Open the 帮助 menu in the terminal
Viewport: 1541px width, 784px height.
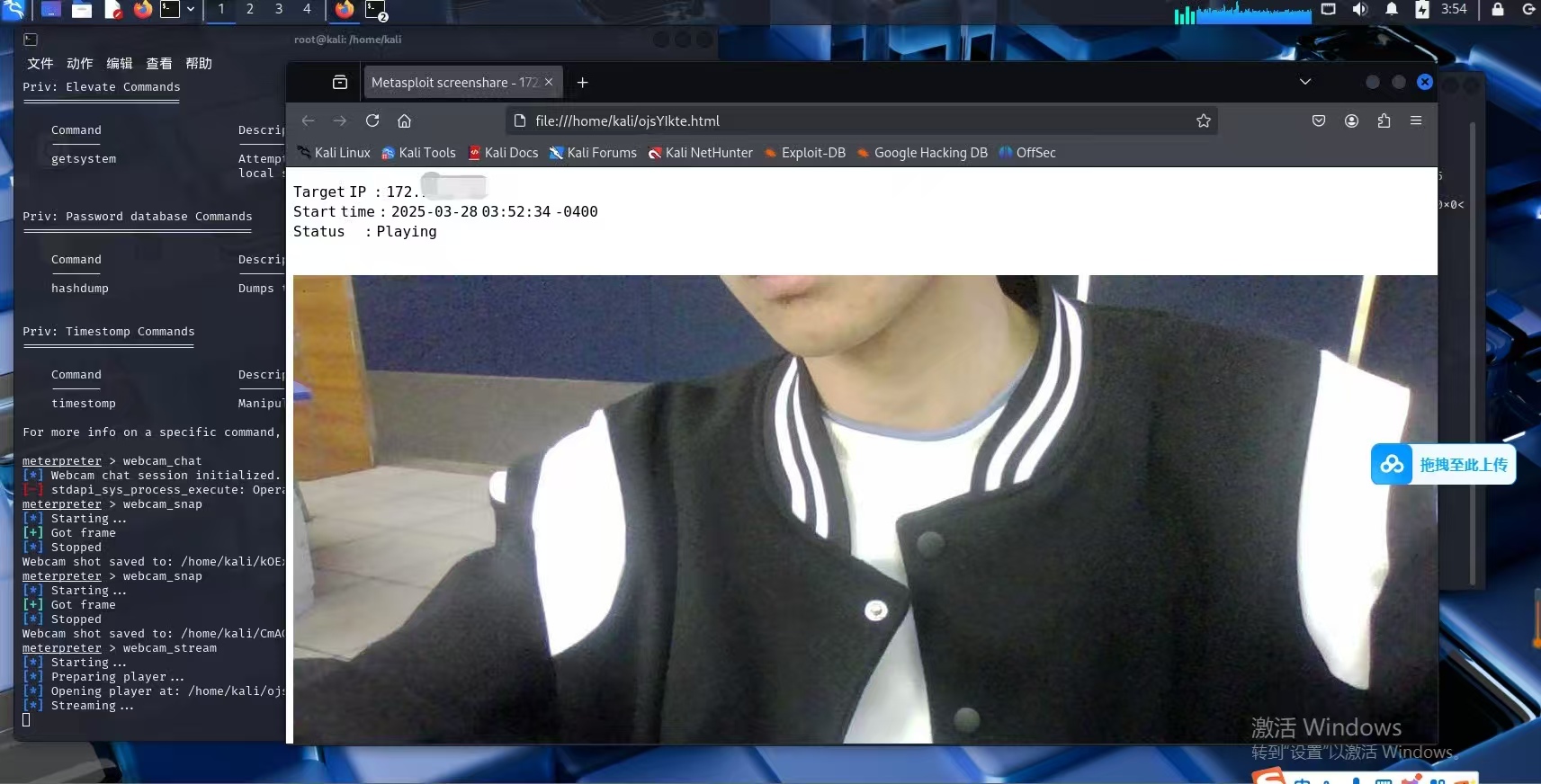(199, 63)
